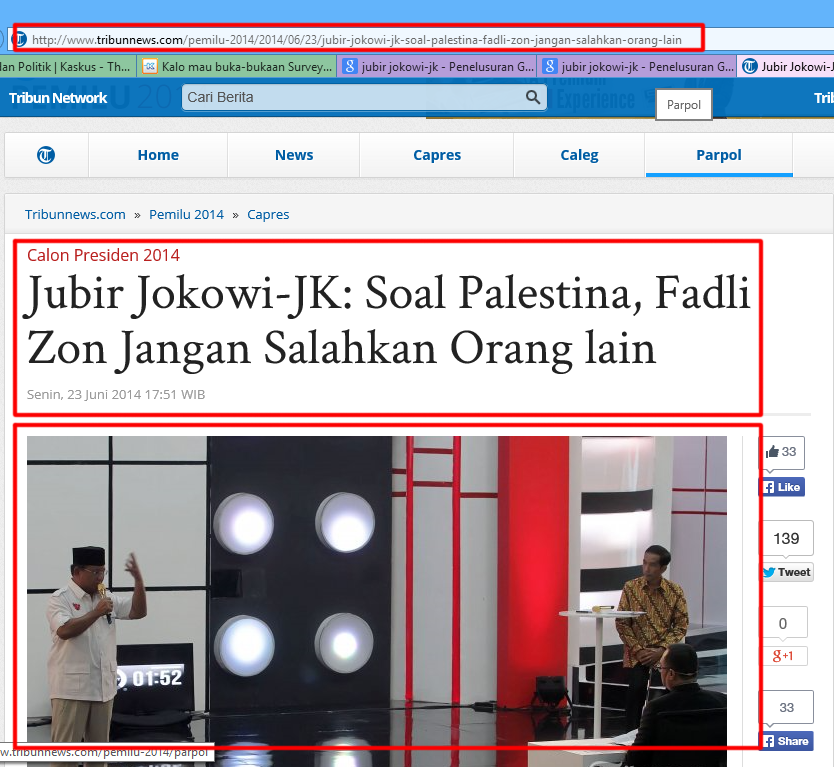Click the 139 tweet count bubble
Viewport: 834px width, 768px height.
tap(786, 538)
